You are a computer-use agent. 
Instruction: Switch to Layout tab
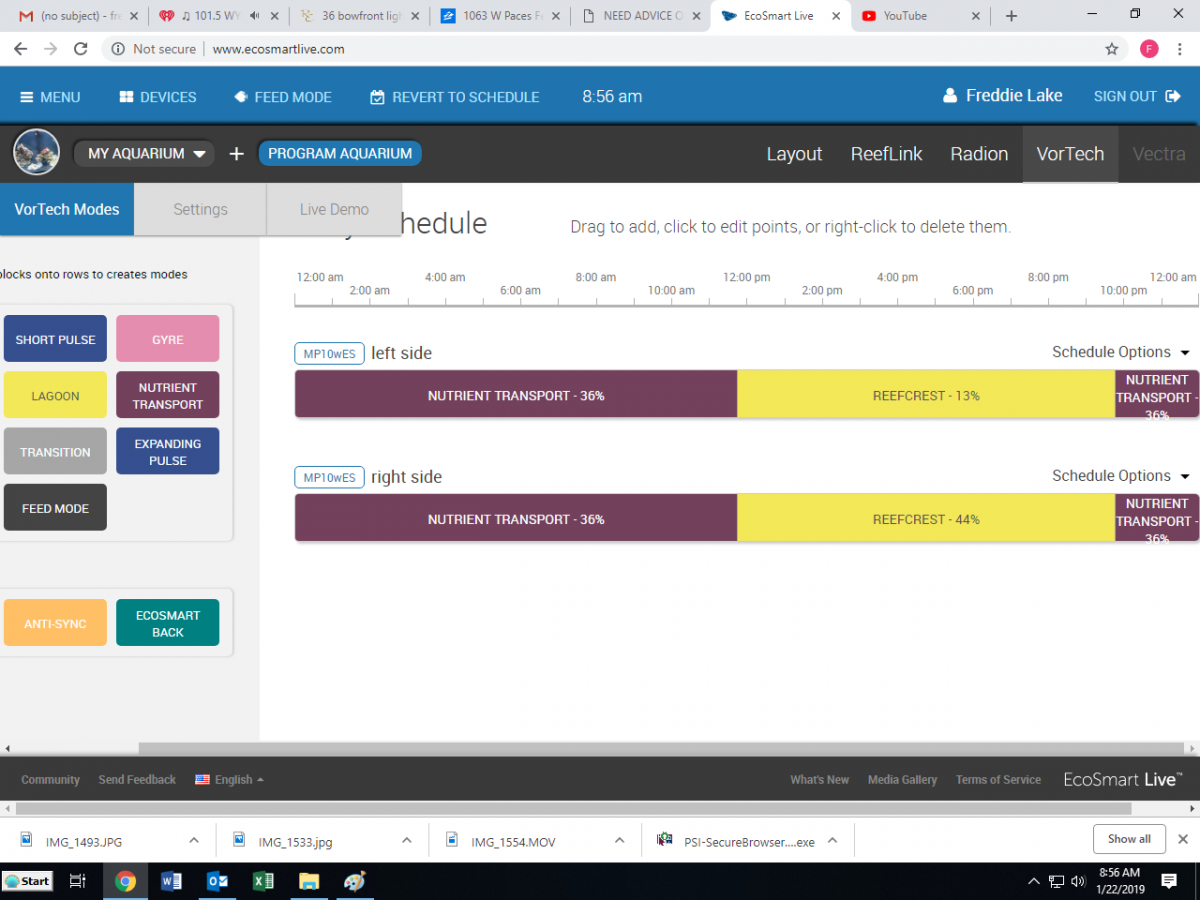794,154
